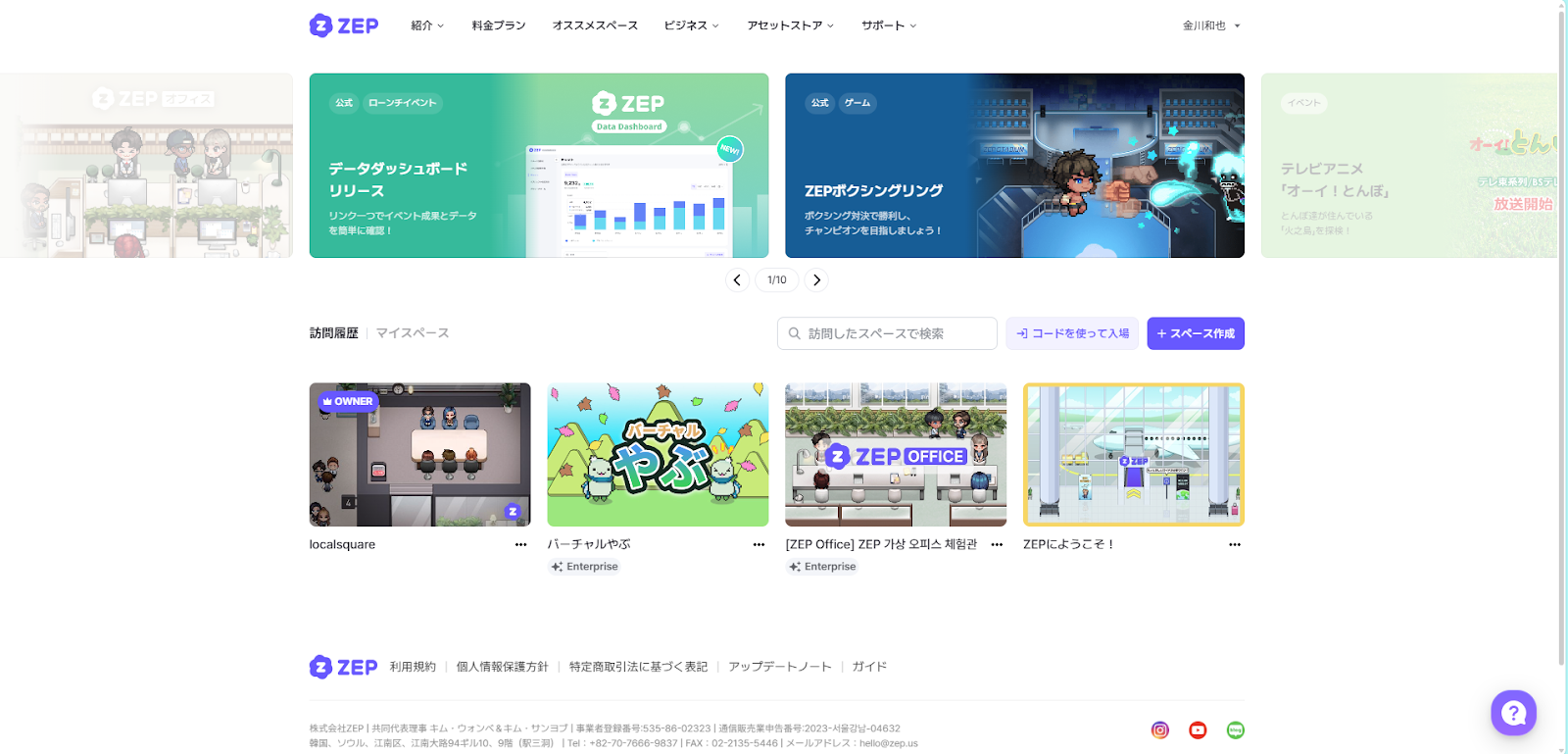The height and width of the screenshot is (754, 1568).
Task: Open the 特定商取引法に基づく表記 link
Action: 638,667
